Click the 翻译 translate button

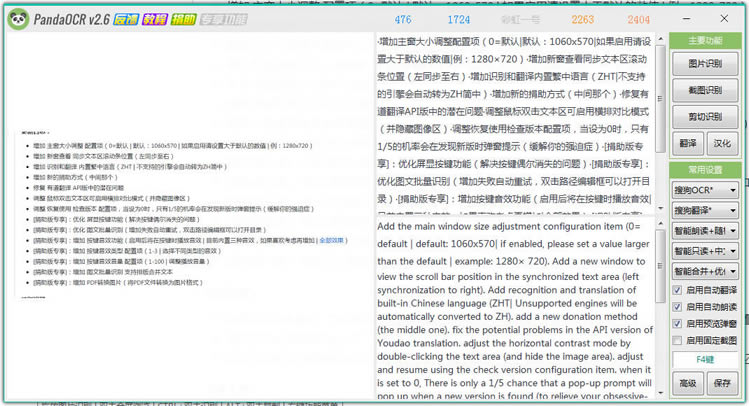click(688, 143)
